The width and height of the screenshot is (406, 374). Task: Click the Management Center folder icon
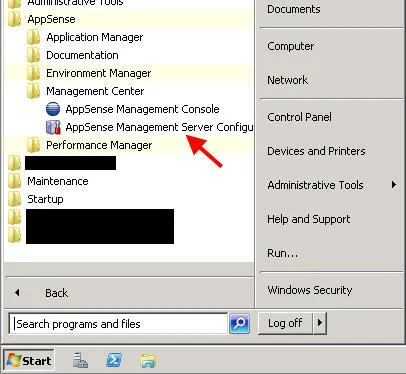click(x=33, y=91)
